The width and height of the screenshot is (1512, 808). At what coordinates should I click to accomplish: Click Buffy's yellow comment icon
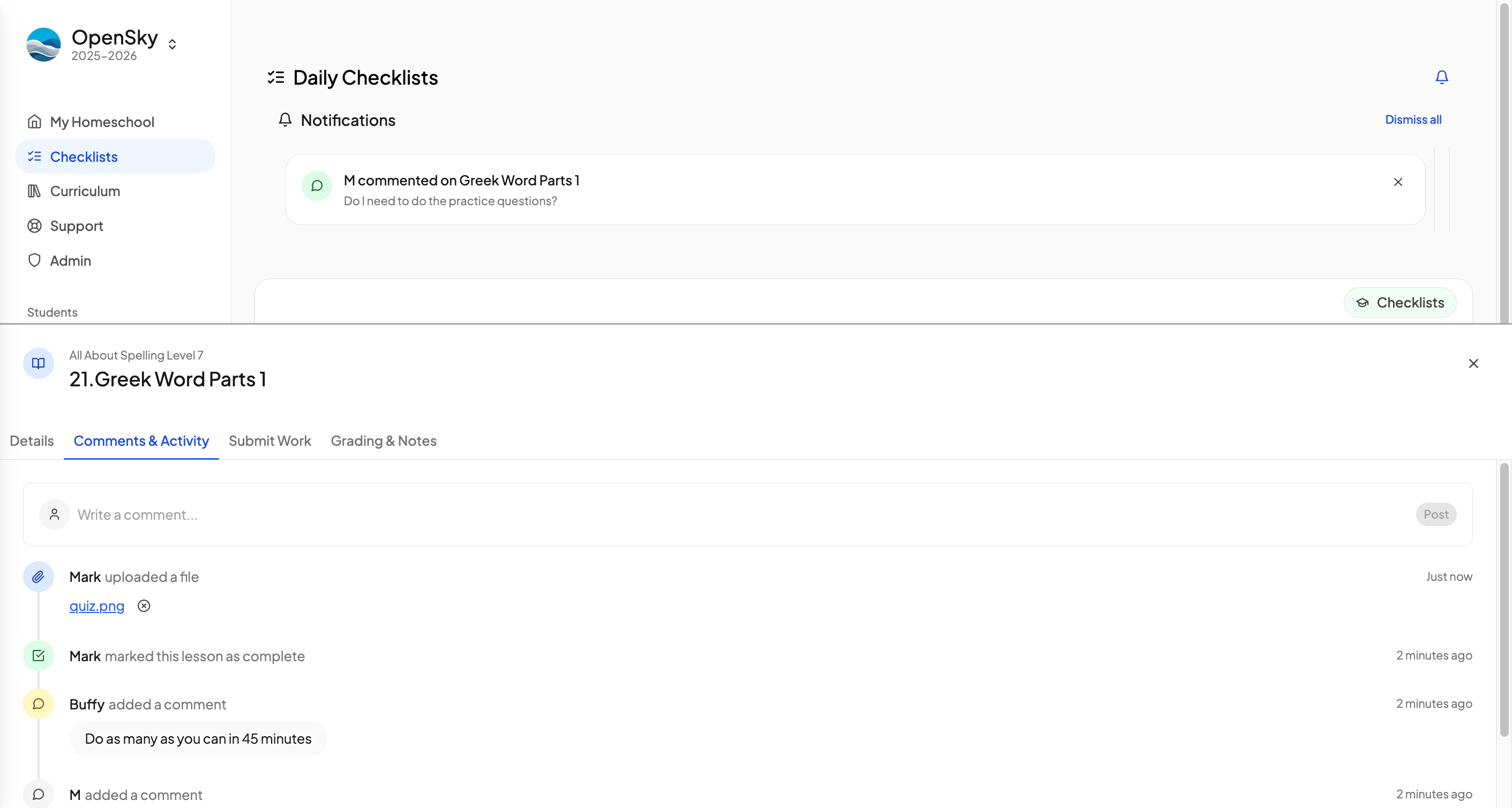click(x=38, y=704)
